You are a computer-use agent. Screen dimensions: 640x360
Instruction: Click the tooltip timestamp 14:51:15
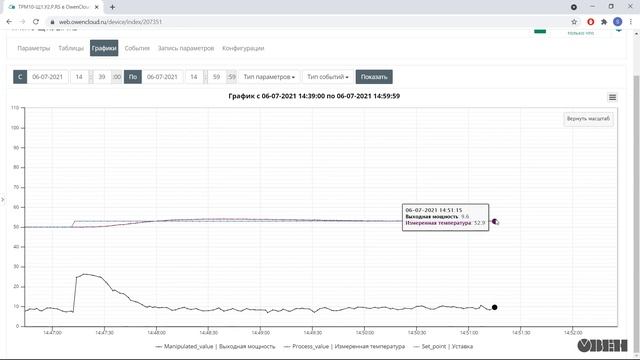(x=434, y=210)
